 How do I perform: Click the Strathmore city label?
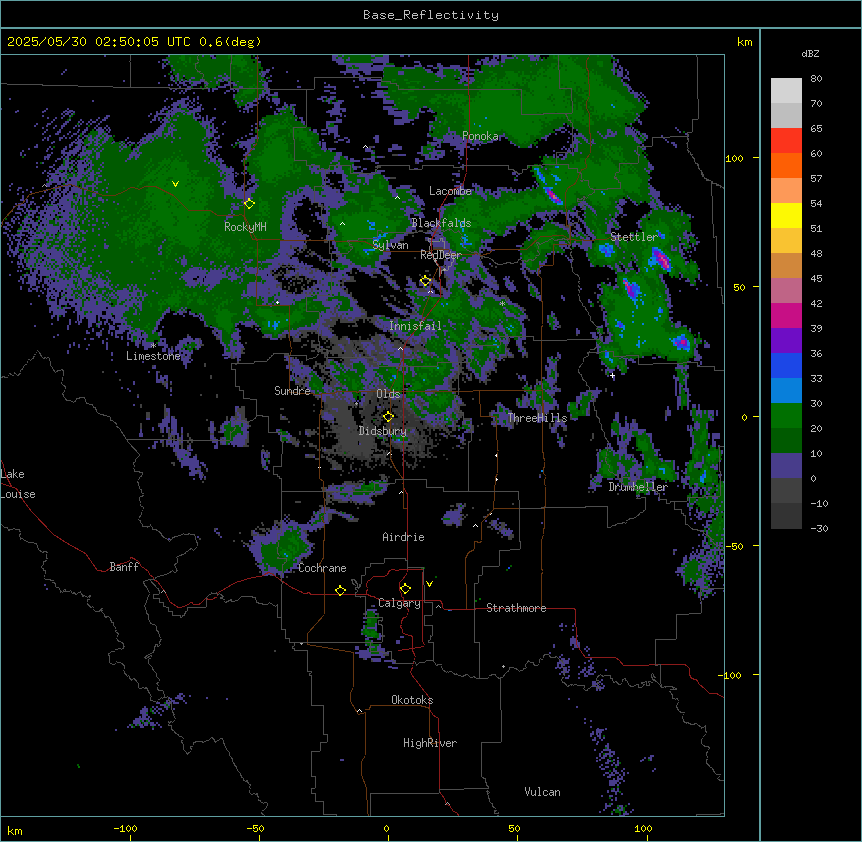coord(516,608)
